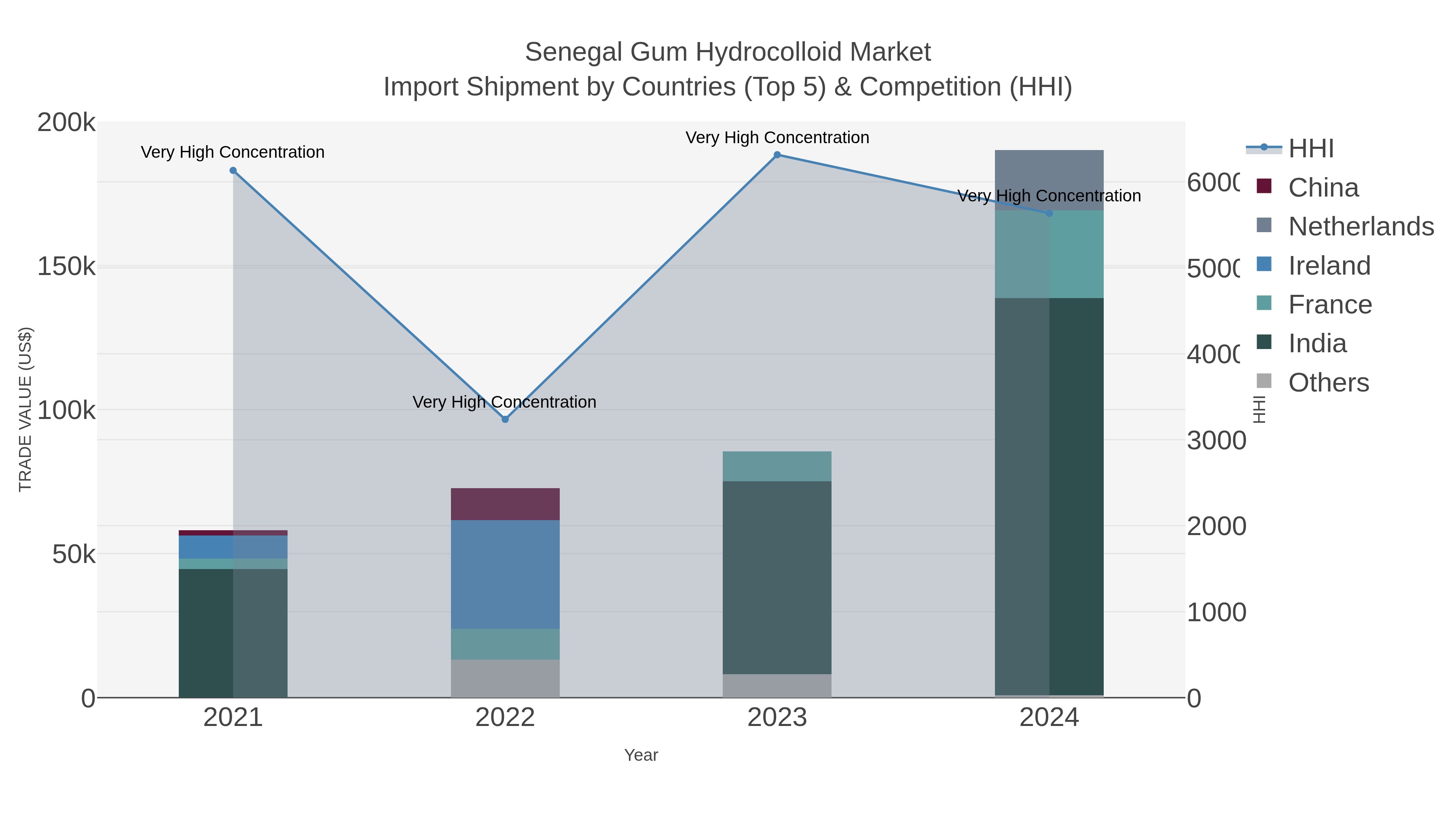1456x819 pixels.
Task: Click the TRADE VALUE (US$) axis title
Action: pos(25,409)
